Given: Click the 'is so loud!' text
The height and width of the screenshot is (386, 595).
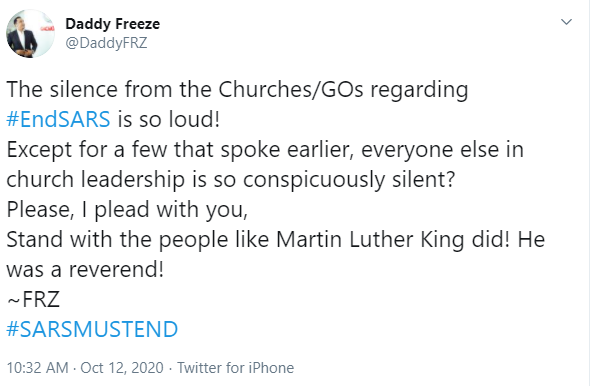Looking at the screenshot, I should pos(168,119).
